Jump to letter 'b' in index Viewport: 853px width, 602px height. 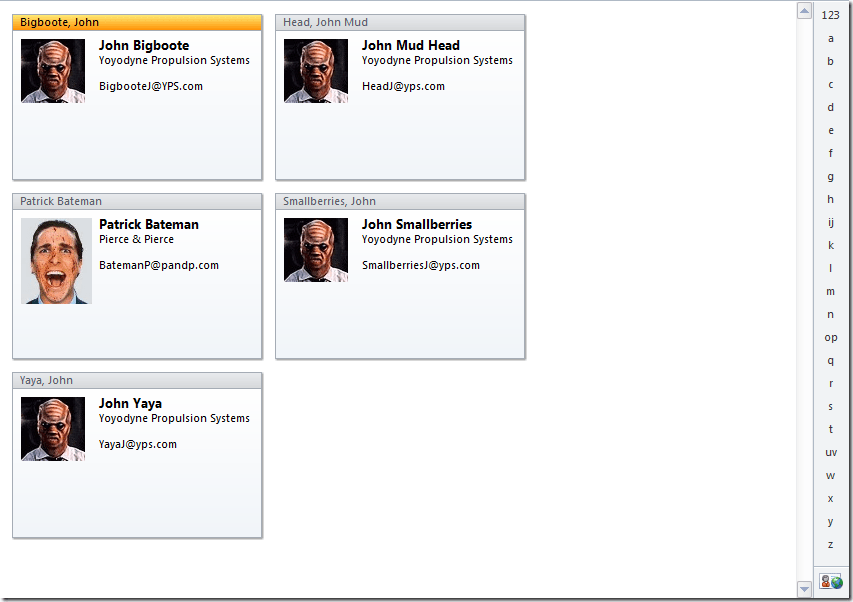click(831, 61)
